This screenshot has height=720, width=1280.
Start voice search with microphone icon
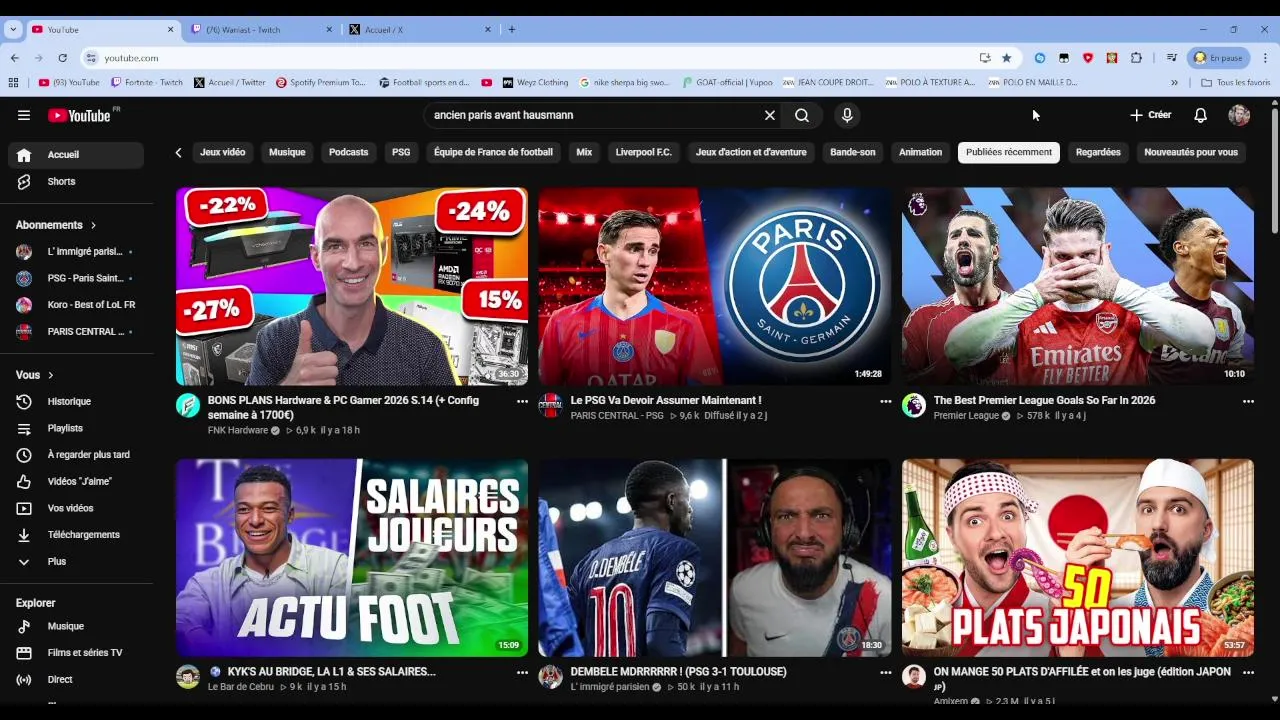click(847, 115)
